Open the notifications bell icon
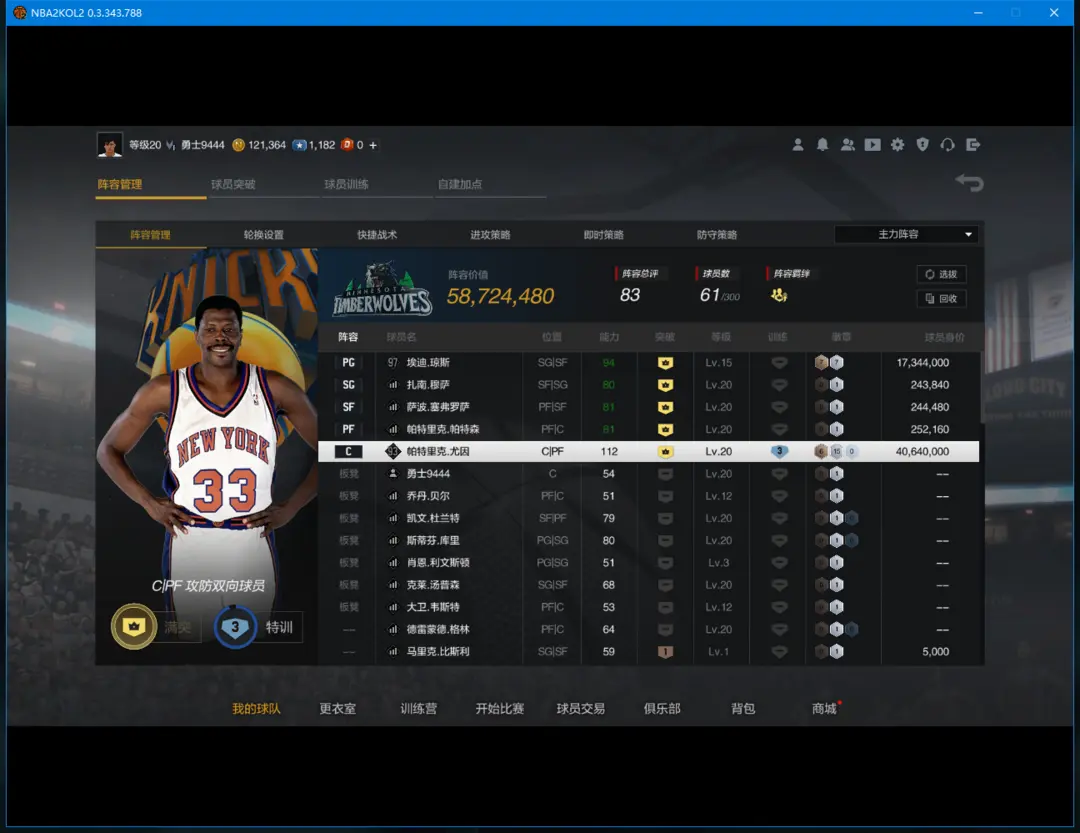 tap(822, 145)
